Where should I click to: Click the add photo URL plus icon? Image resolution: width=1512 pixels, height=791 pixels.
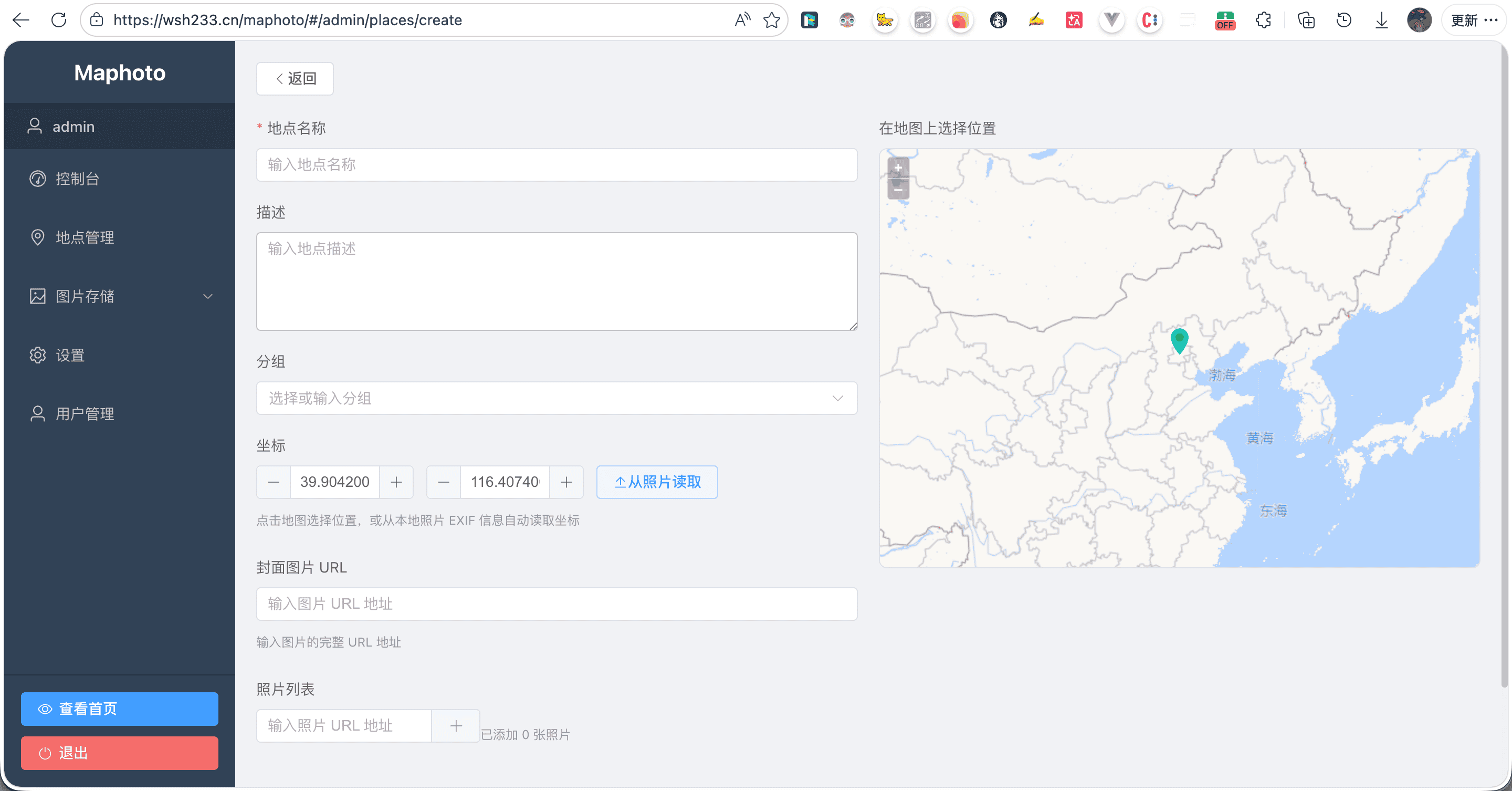[456, 726]
